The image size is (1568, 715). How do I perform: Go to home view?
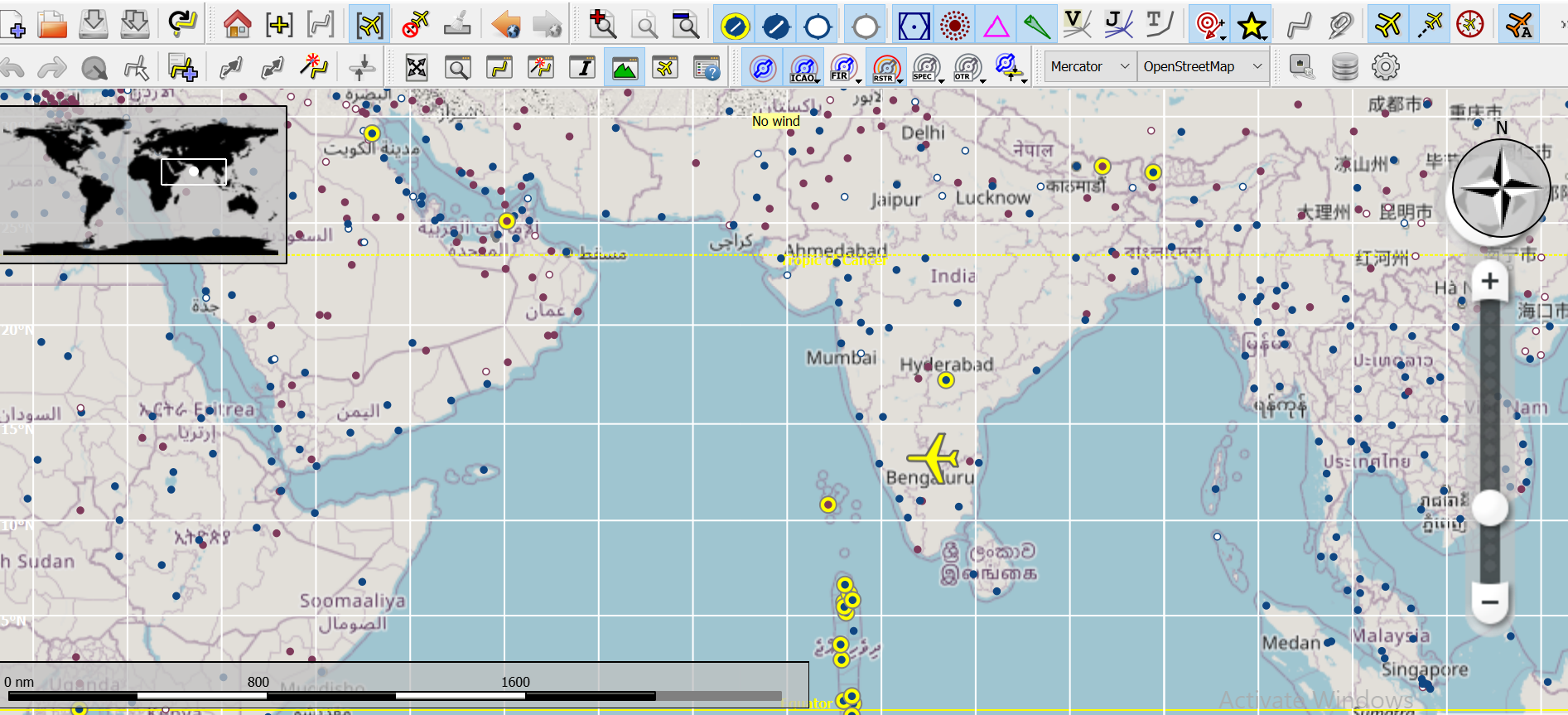pos(237,25)
